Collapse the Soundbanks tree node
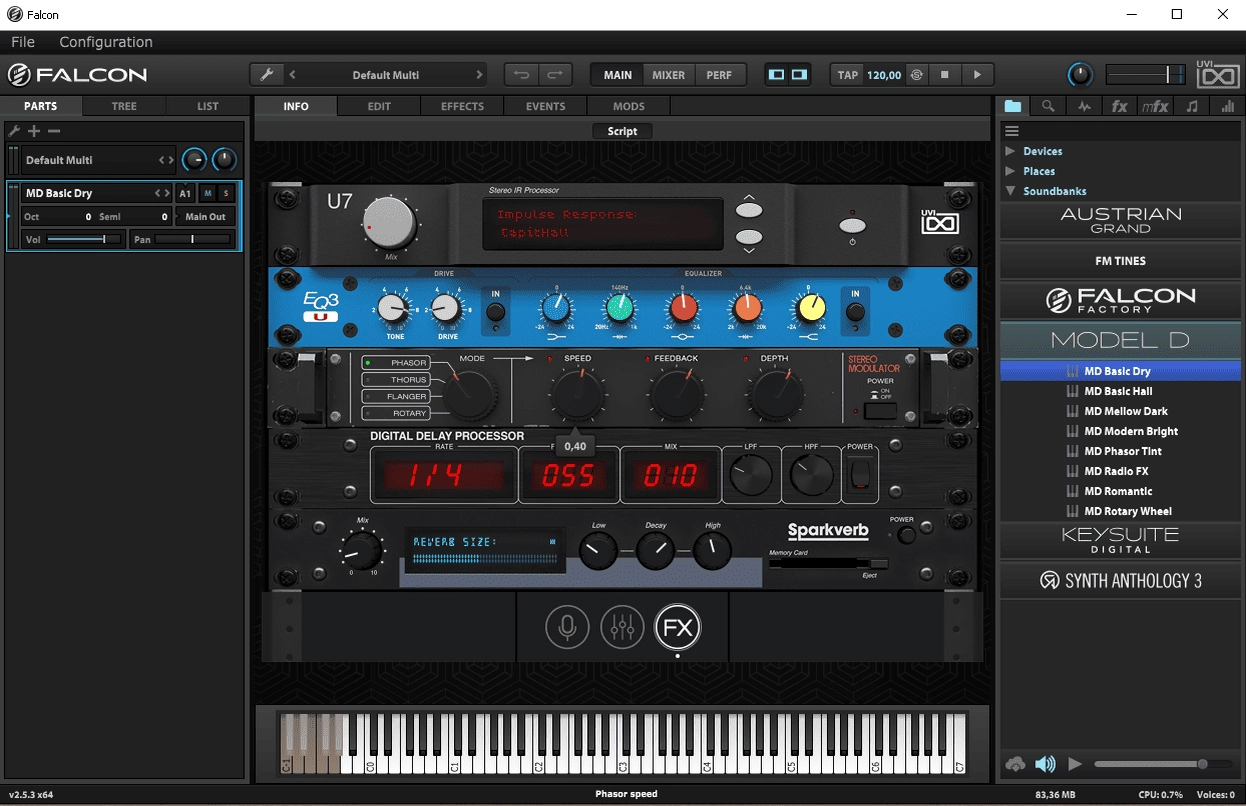The image size is (1246, 806). [x=1010, y=191]
